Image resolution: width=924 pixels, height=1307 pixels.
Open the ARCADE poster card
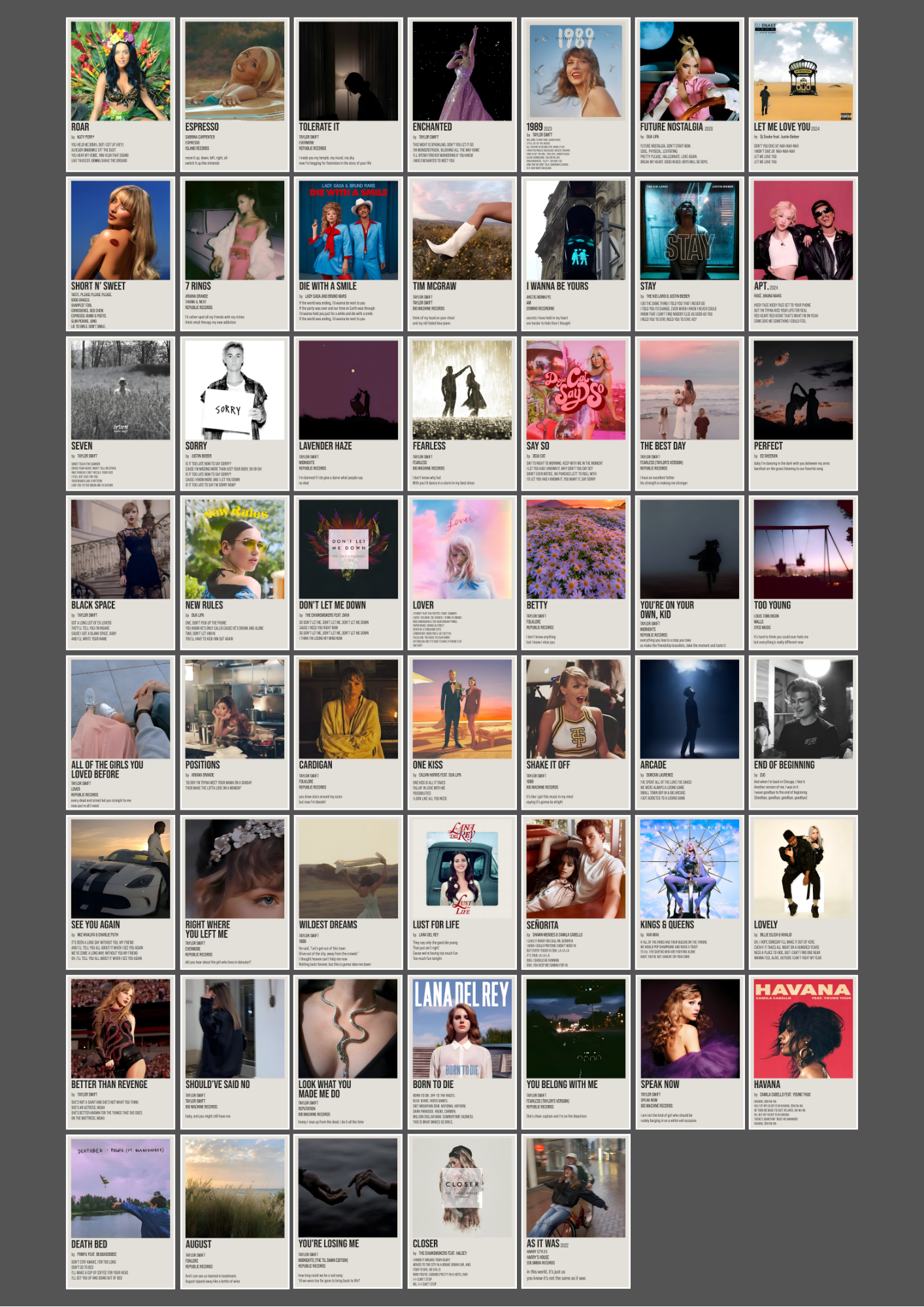tap(689, 733)
